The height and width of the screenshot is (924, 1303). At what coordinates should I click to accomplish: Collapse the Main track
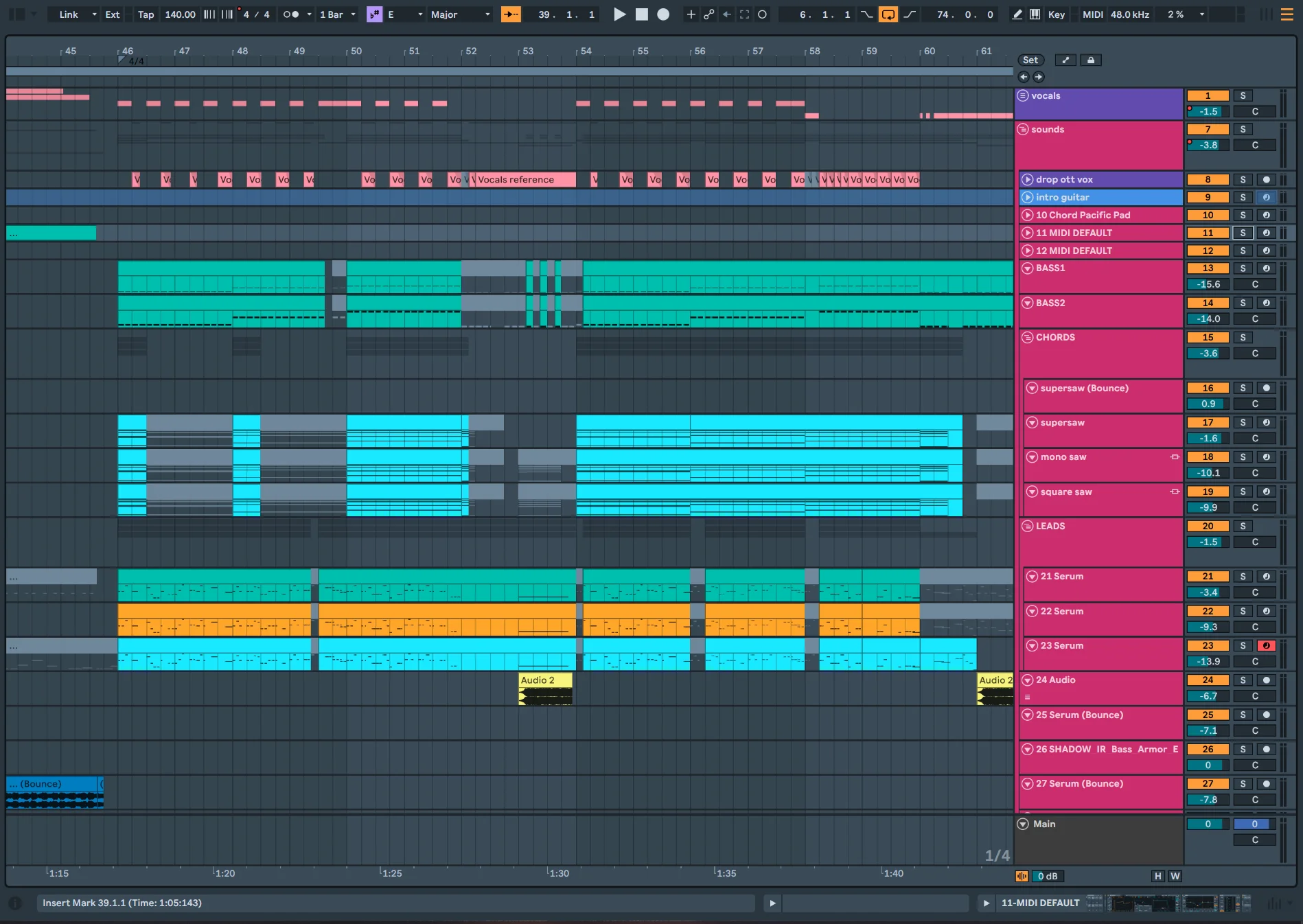[1023, 824]
